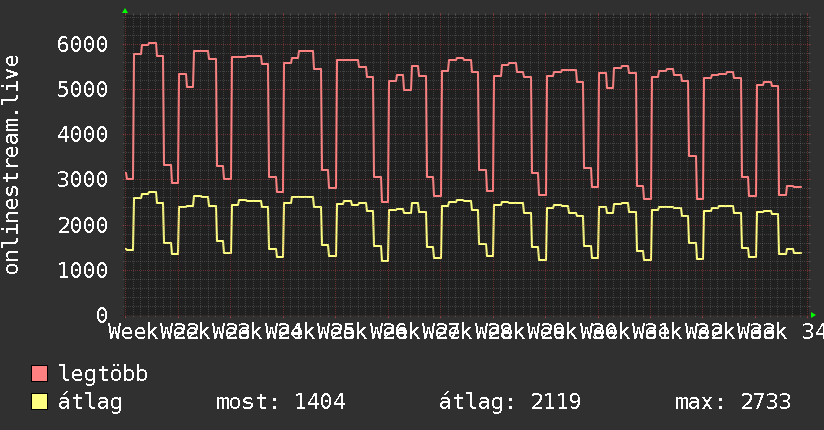
Task: Click the 6000 y-axis label
Action: click(83, 44)
